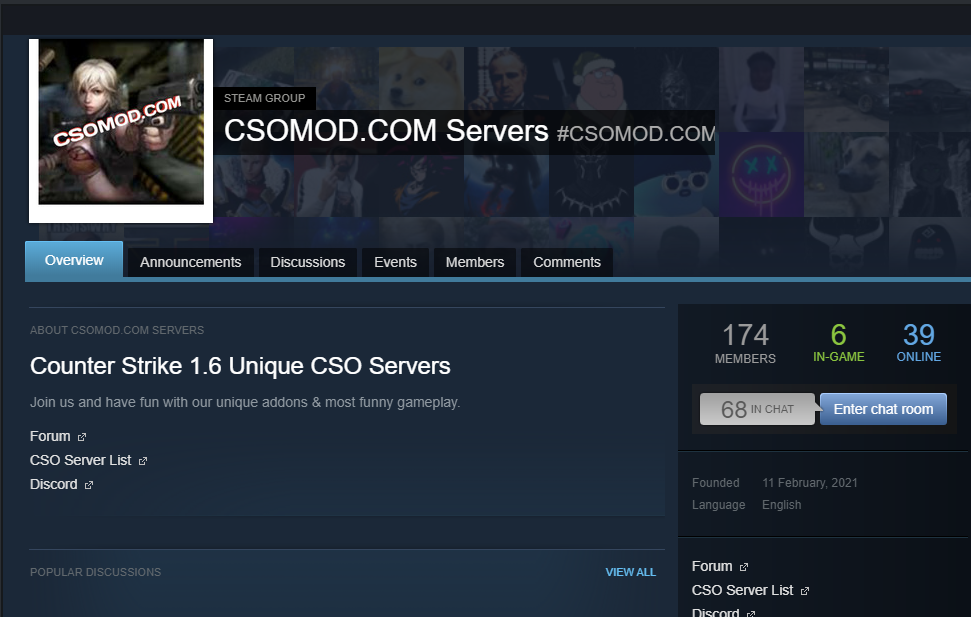Click the external-link icon beside Discord in About section

pyautogui.click(x=89, y=485)
